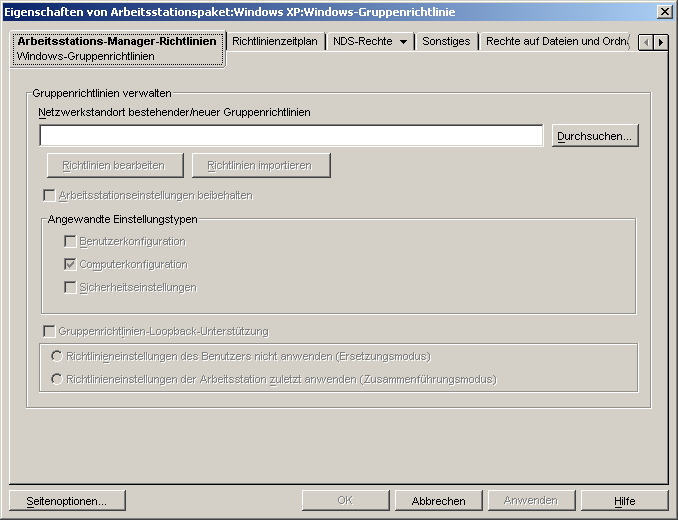Close the Eigenschaften dialog window
The image size is (678, 520).
click(664, 12)
